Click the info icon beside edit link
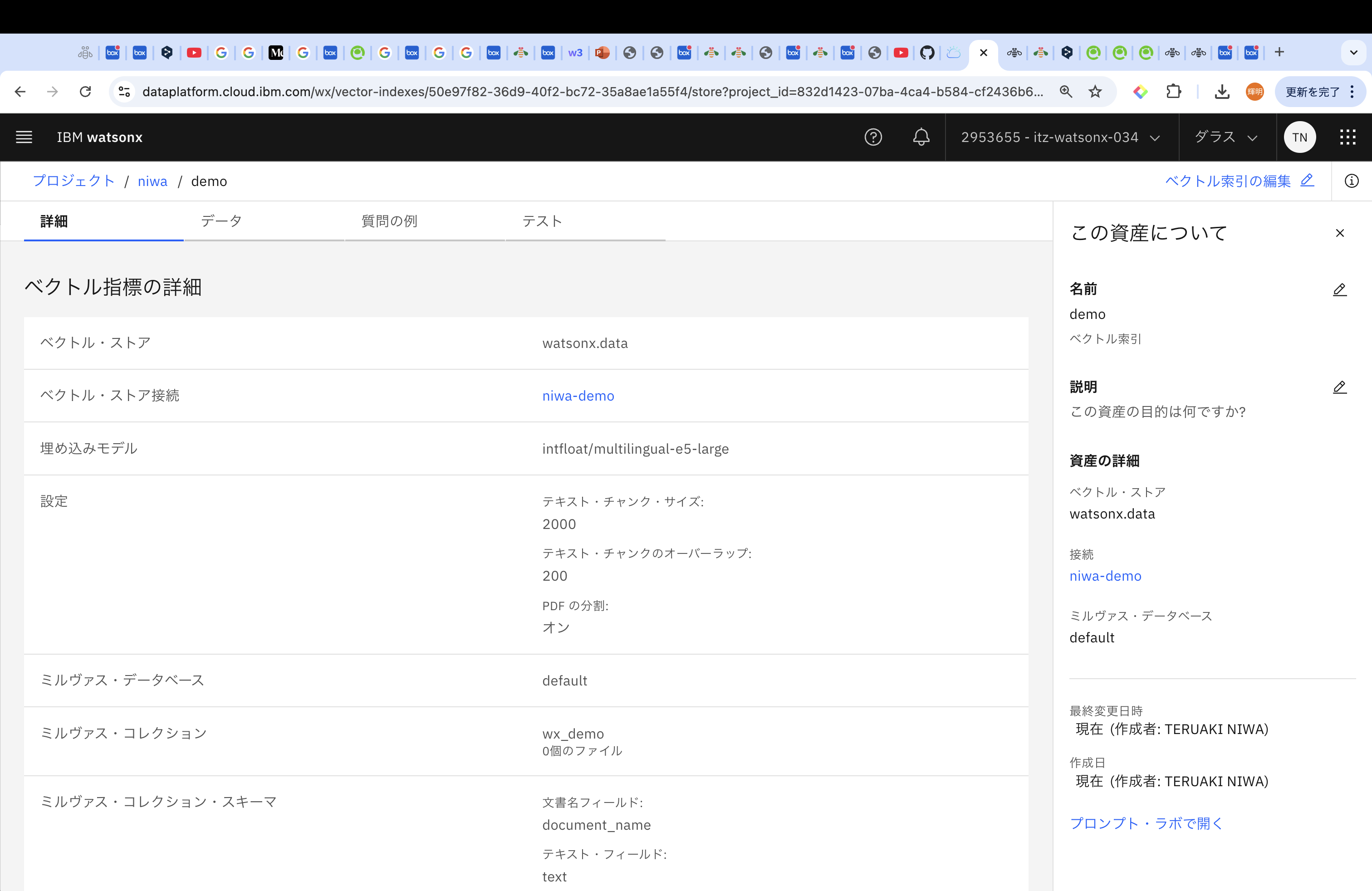Viewport: 1372px width, 891px height. [1351, 181]
